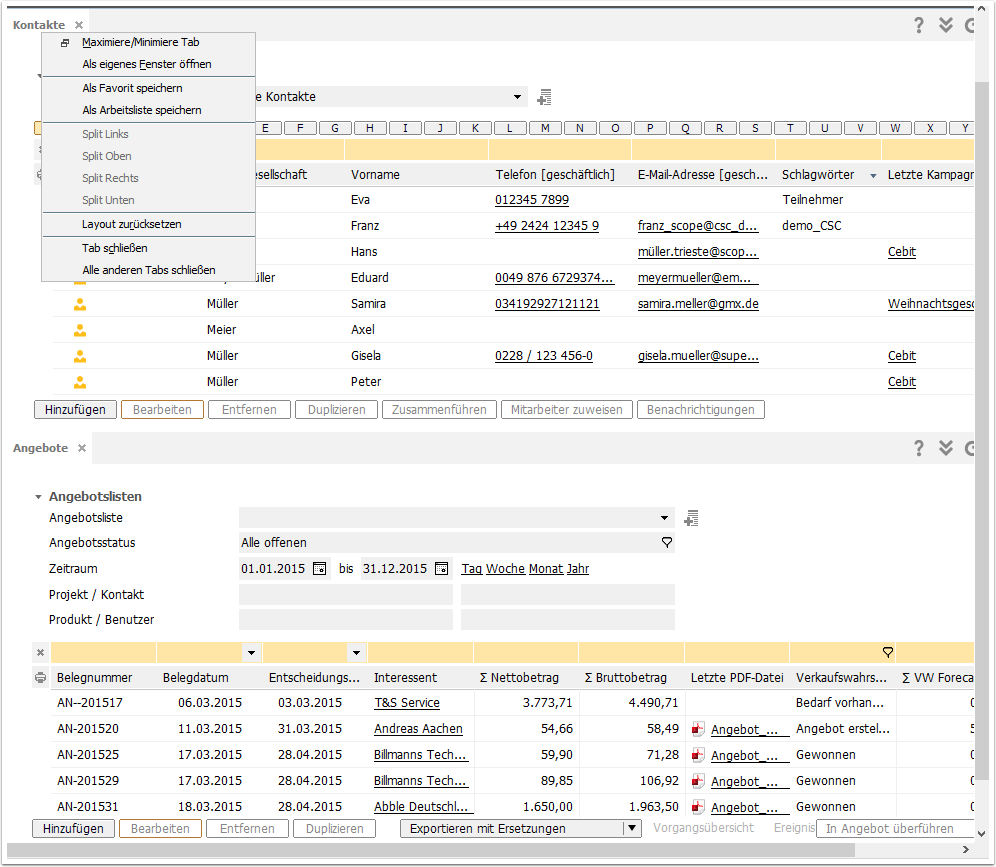Filter contacts by letter M
The width and height of the screenshot is (996, 867).
coord(545,128)
